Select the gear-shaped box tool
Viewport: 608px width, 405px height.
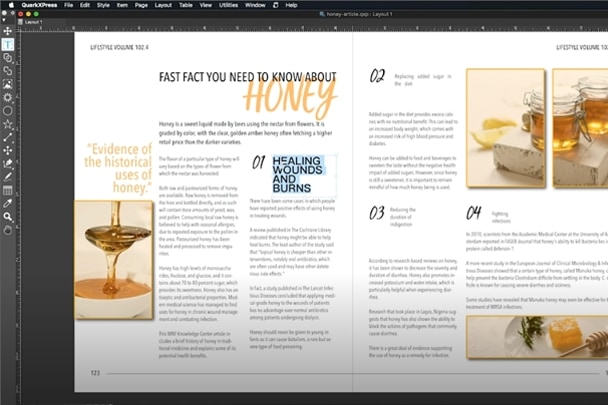[7, 97]
